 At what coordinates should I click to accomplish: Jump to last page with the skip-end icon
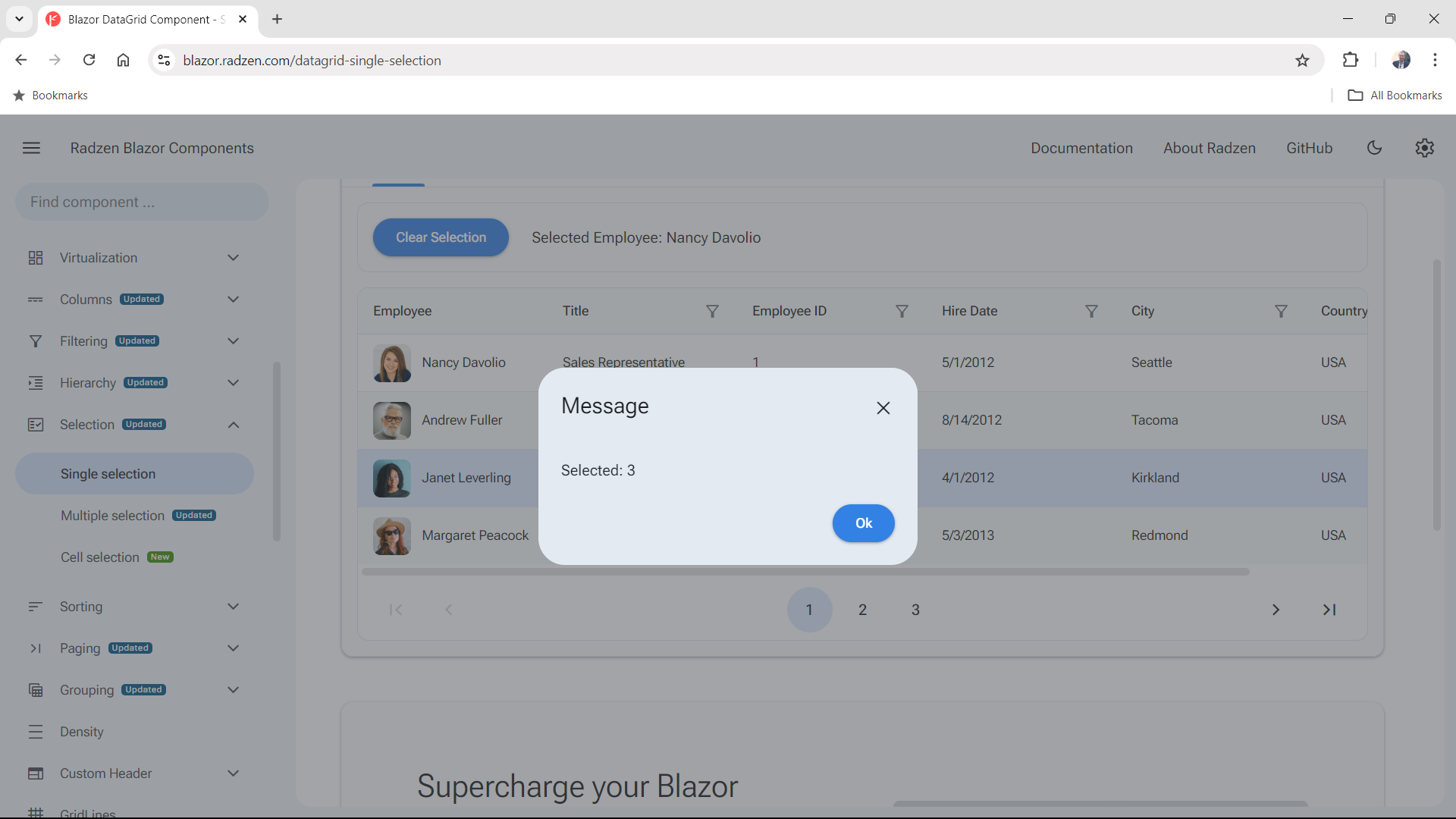click(x=1329, y=609)
